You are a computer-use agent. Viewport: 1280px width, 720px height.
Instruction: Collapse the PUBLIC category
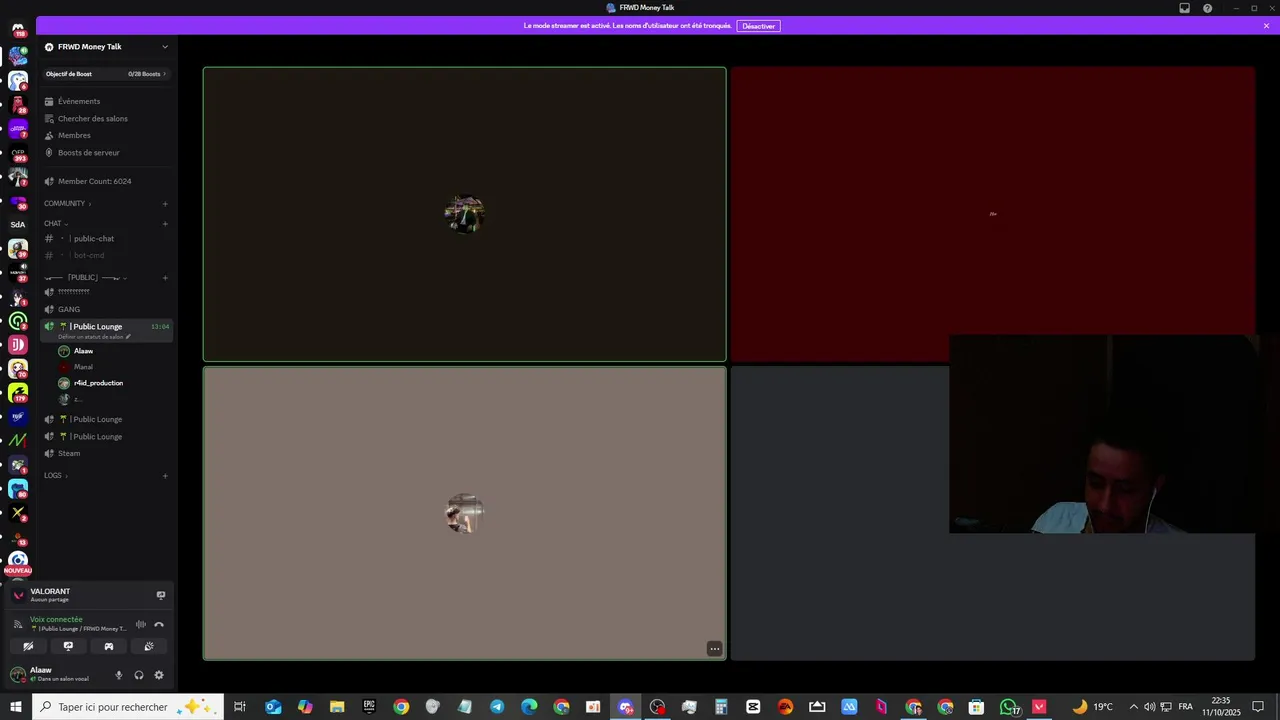(x=86, y=277)
